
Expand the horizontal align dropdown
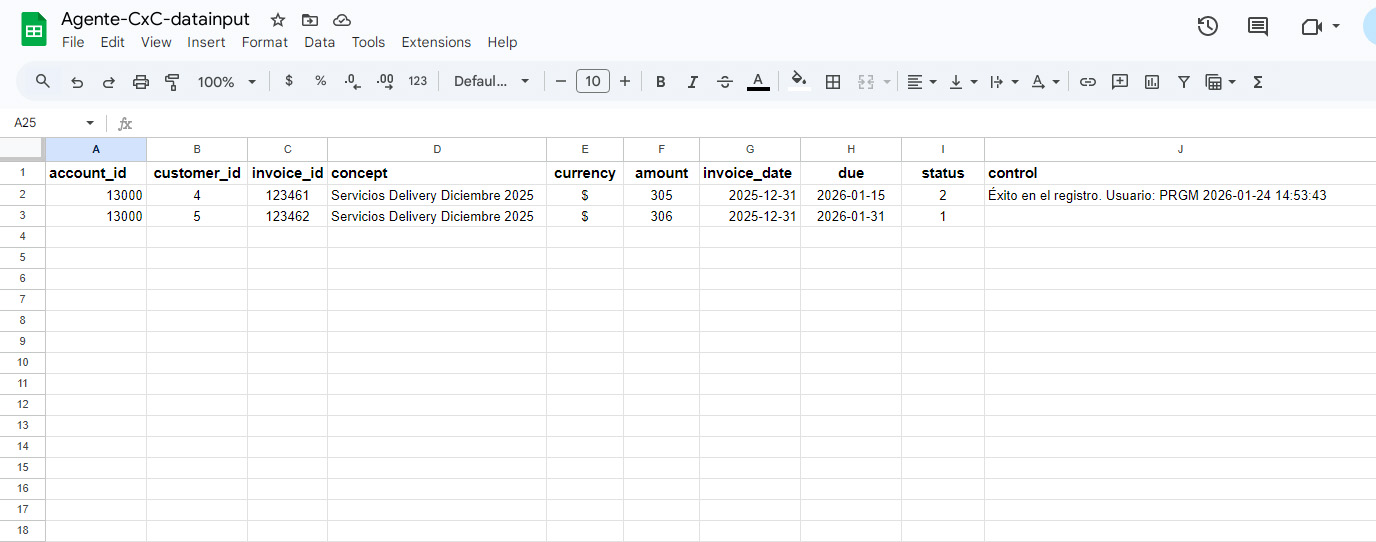coord(921,82)
